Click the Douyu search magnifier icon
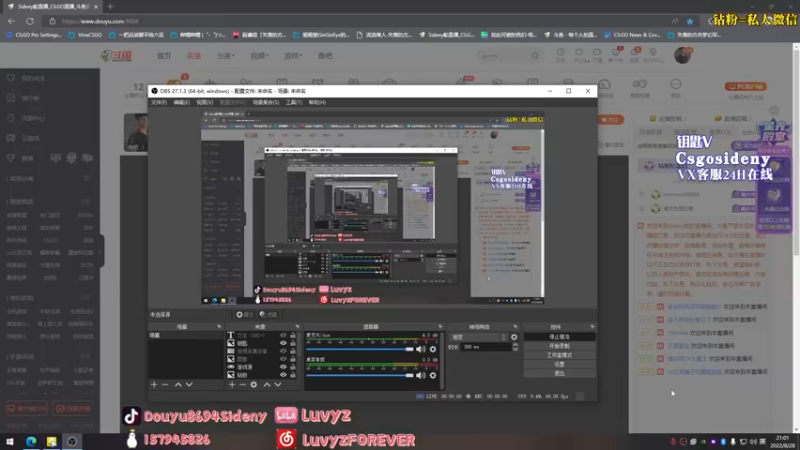Screen dimensions: 800x450 pos(535,56)
